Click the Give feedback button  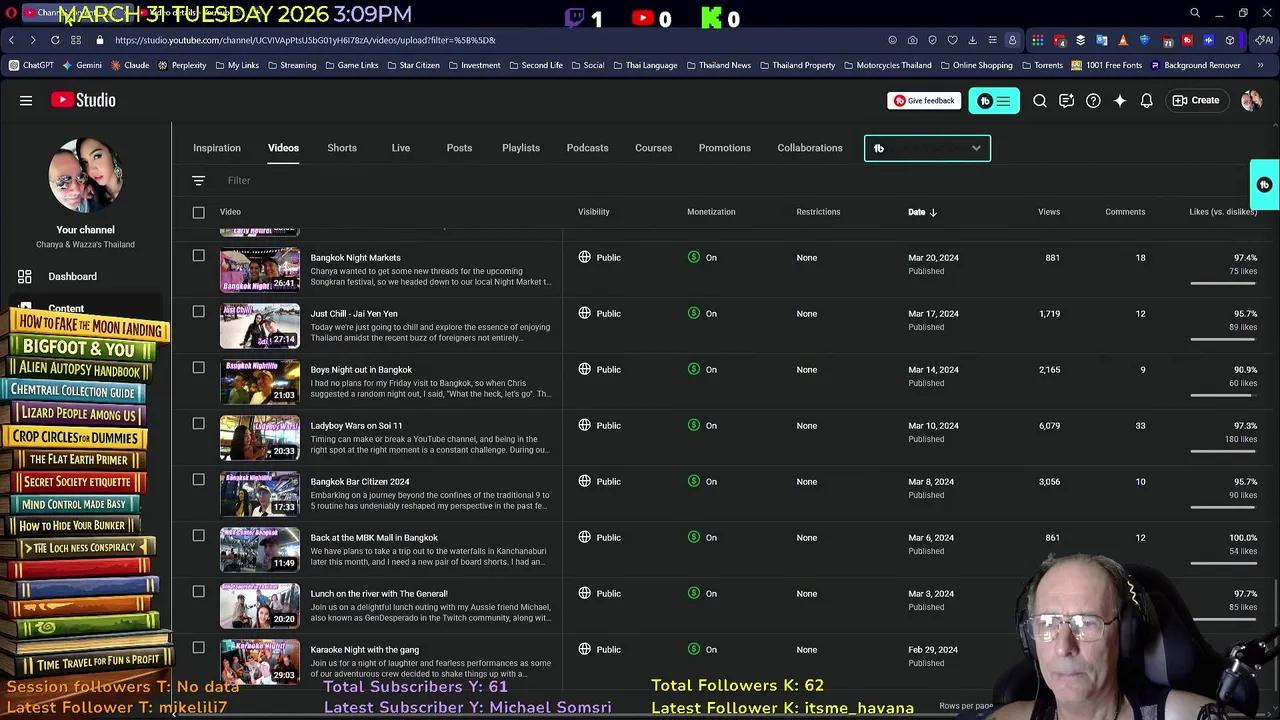(x=924, y=100)
